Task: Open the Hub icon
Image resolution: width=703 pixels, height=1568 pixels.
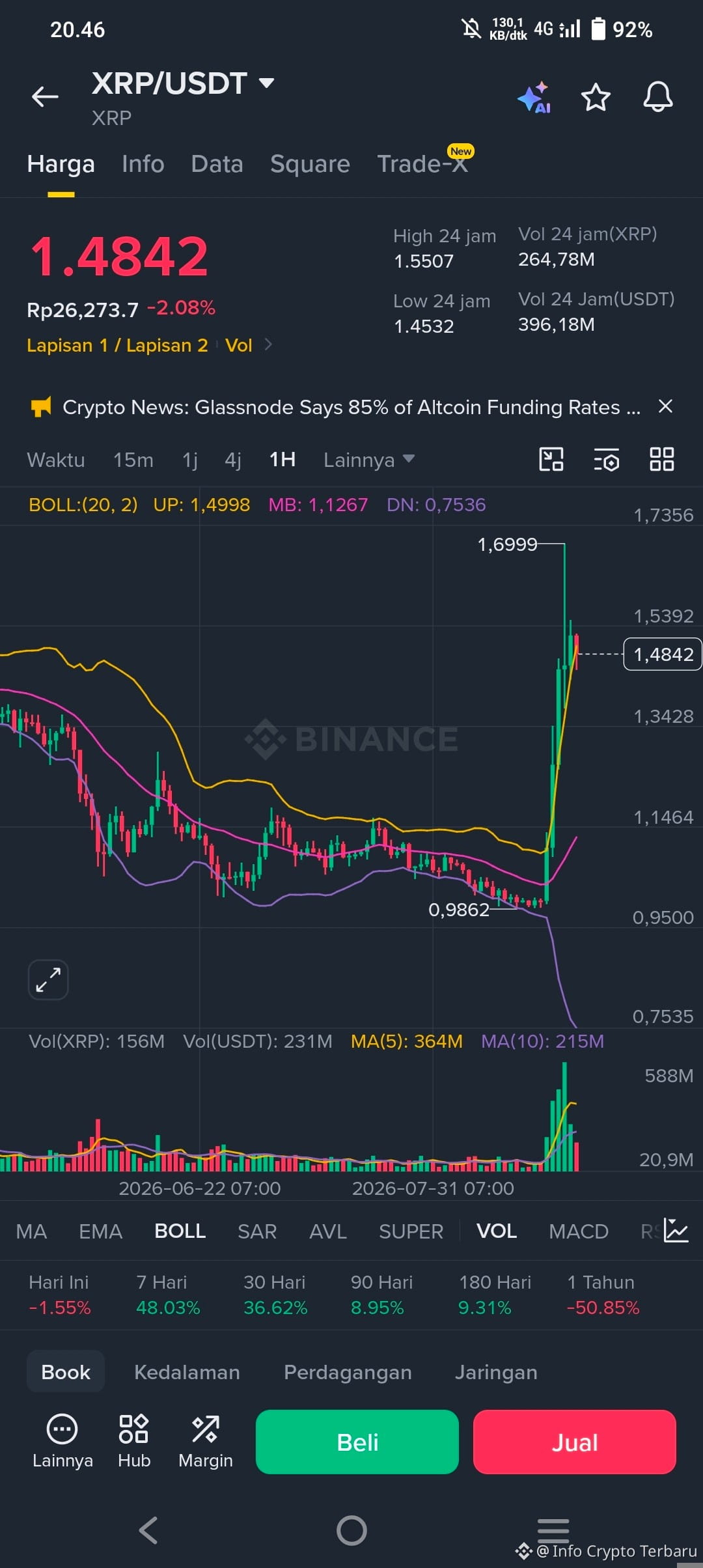Action: click(x=134, y=1442)
